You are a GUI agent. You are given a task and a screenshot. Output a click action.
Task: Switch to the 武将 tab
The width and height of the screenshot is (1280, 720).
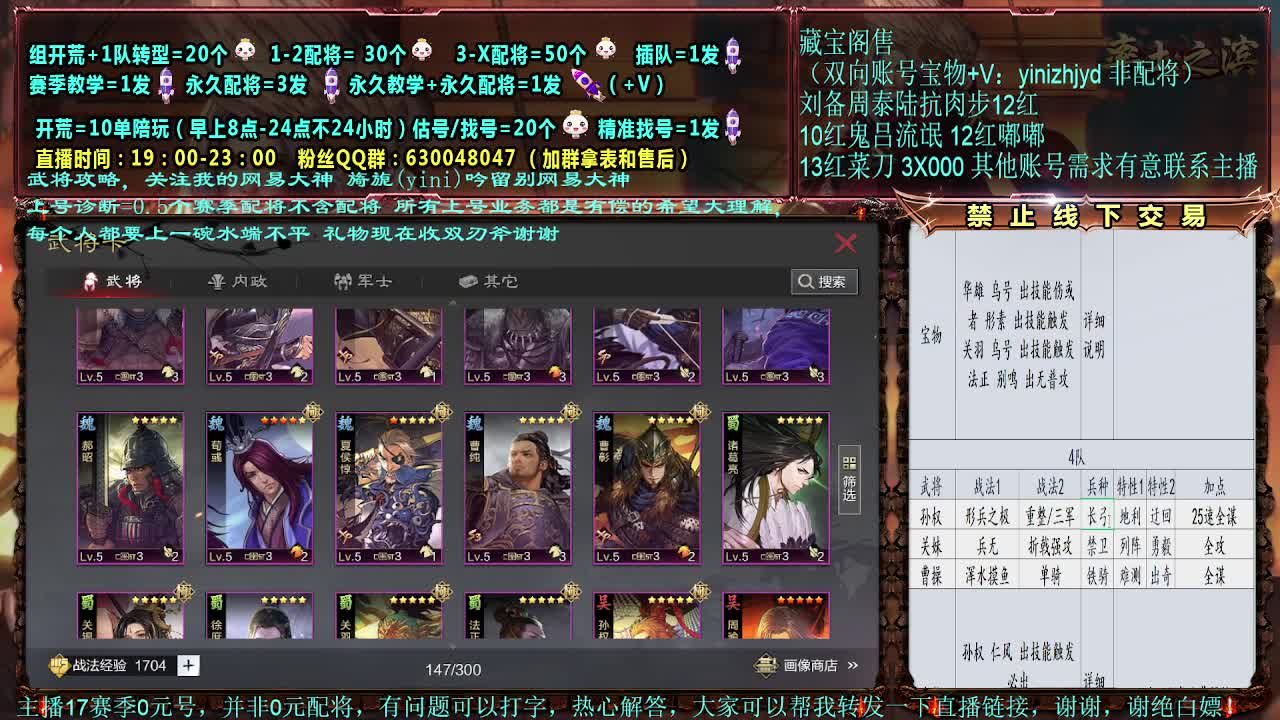pyautogui.click(x=113, y=281)
